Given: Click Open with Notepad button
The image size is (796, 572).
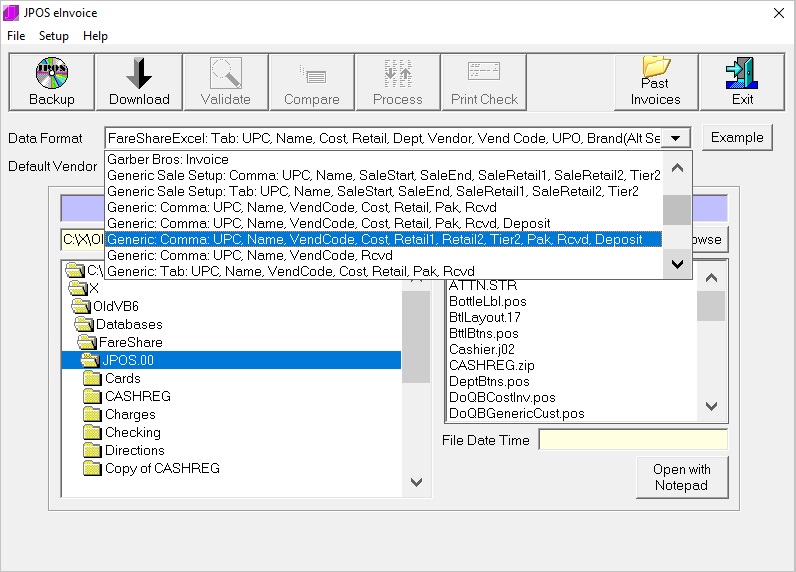Looking at the screenshot, I should pyautogui.click(x=682, y=477).
